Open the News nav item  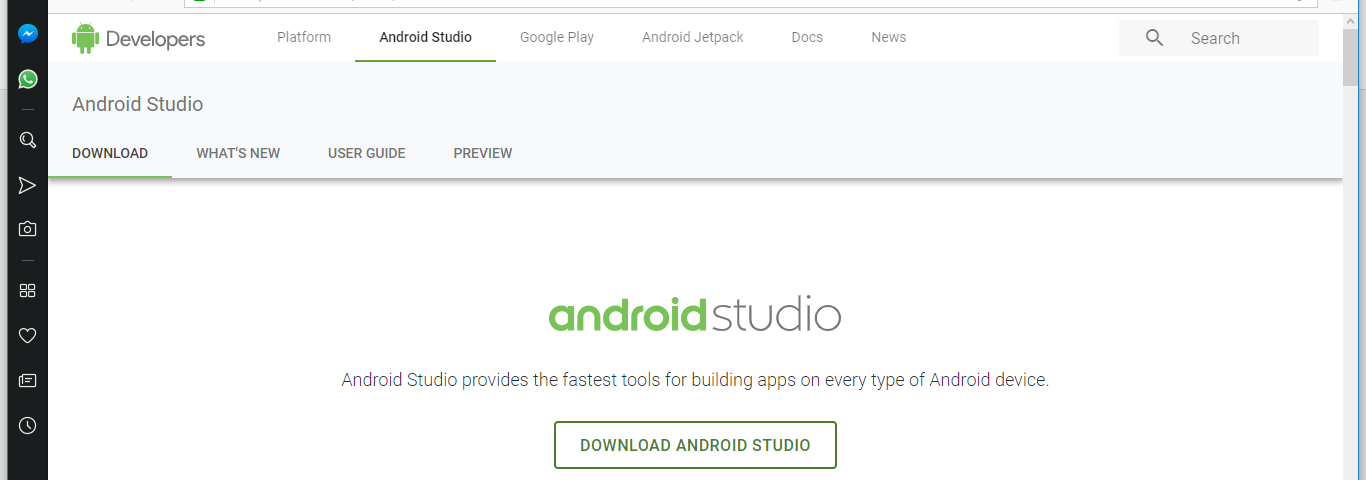888,37
